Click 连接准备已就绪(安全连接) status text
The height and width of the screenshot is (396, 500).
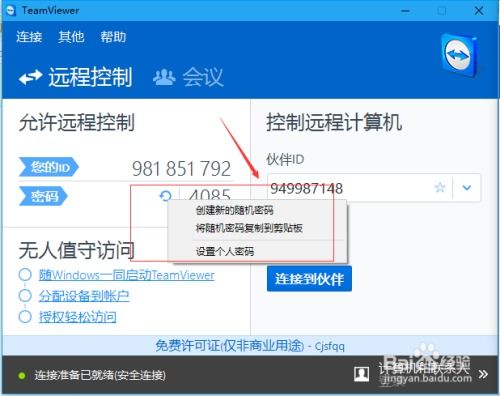coord(100,376)
